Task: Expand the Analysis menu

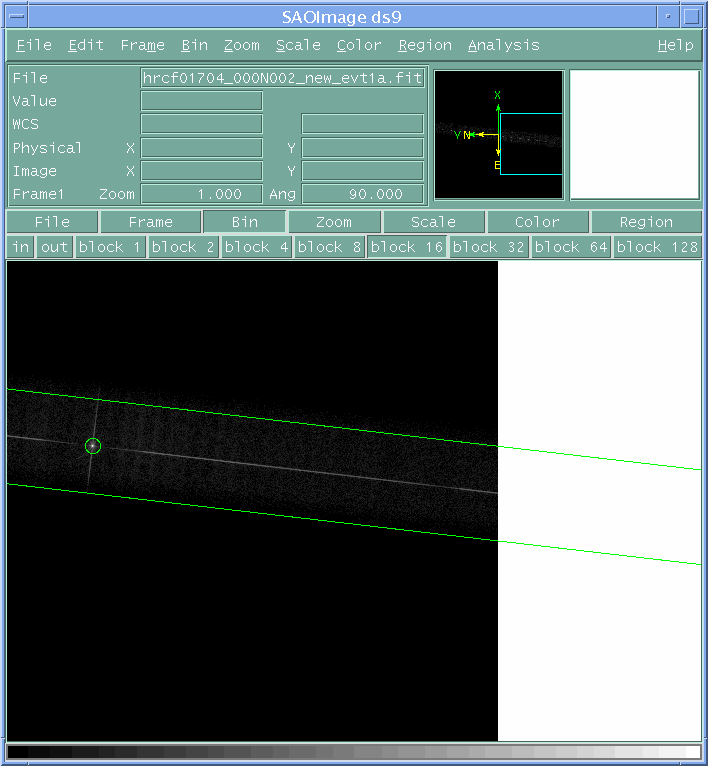Action: [x=503, y=45]
